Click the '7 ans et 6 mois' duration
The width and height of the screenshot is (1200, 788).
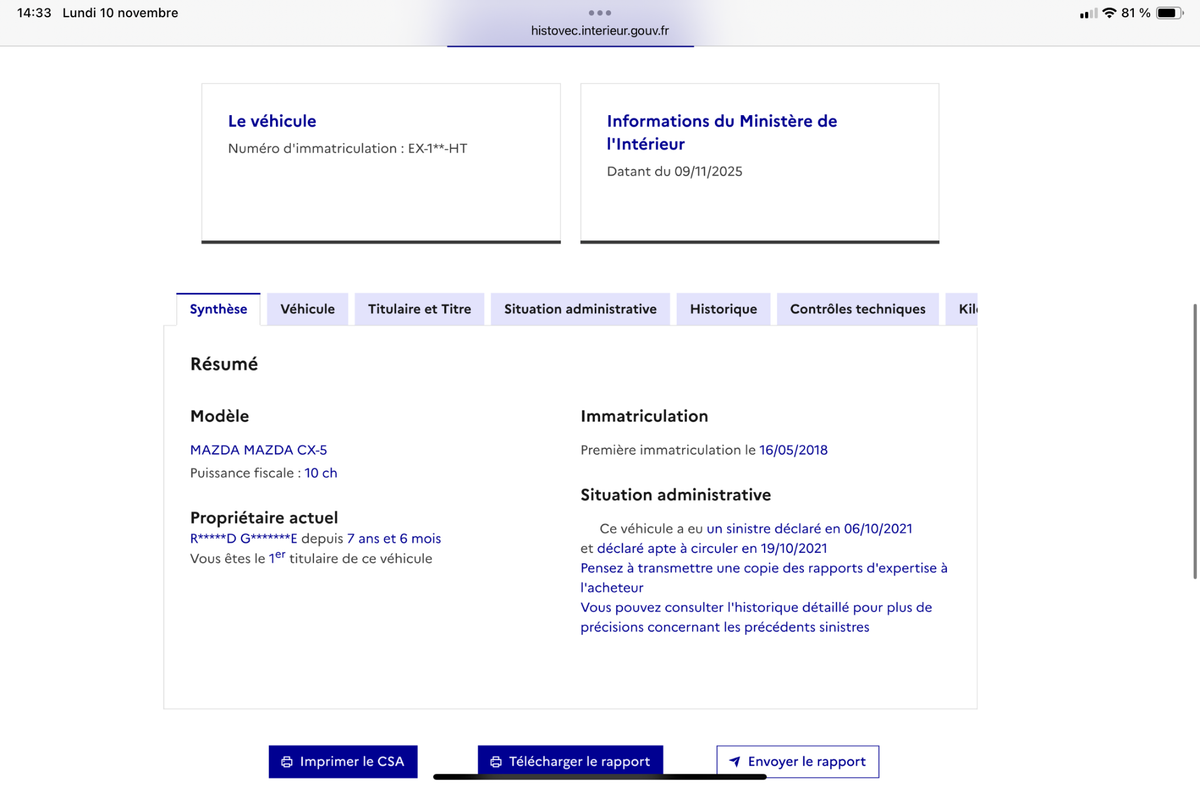[x=394, y=538]
